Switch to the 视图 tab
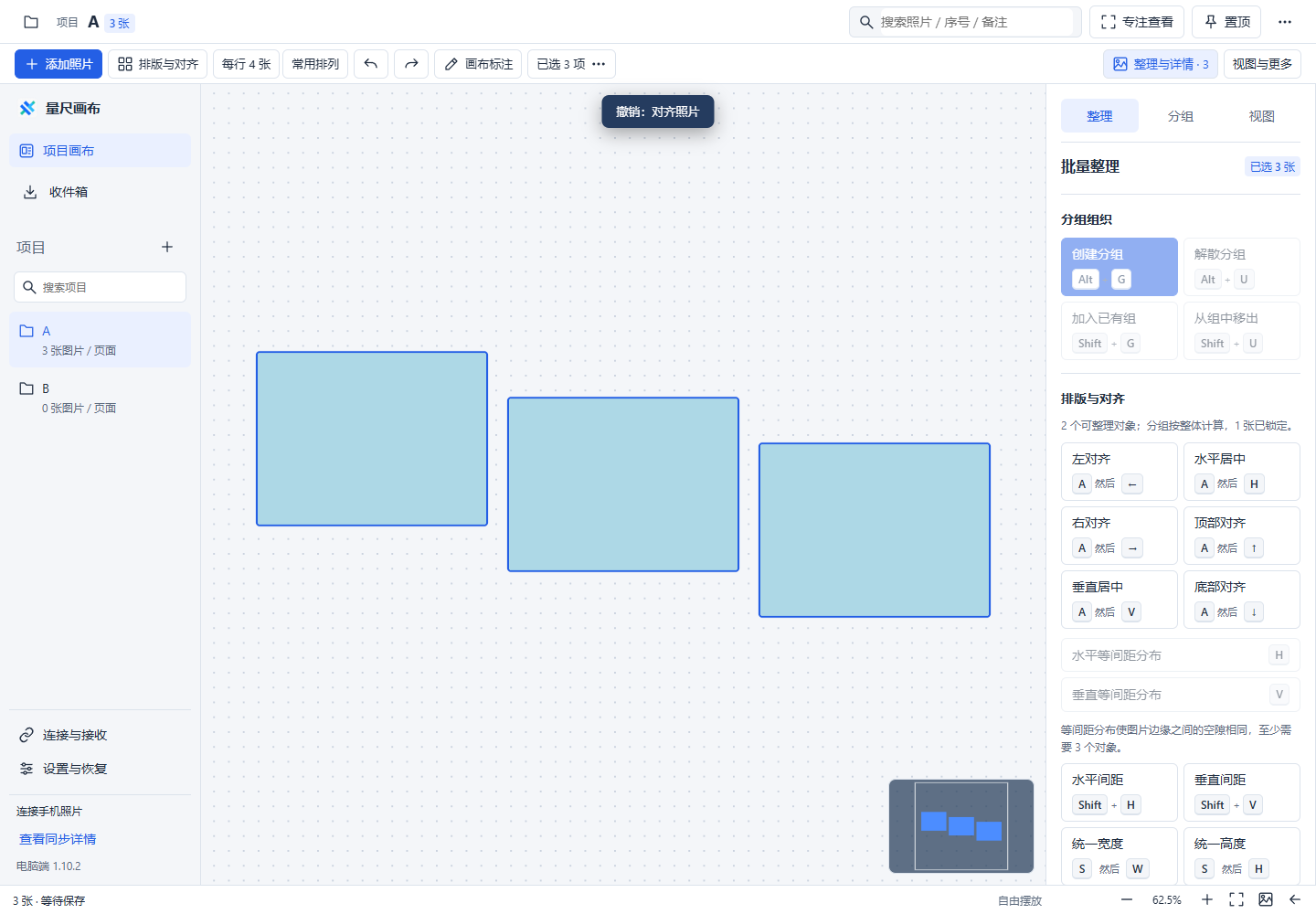 1261,116
